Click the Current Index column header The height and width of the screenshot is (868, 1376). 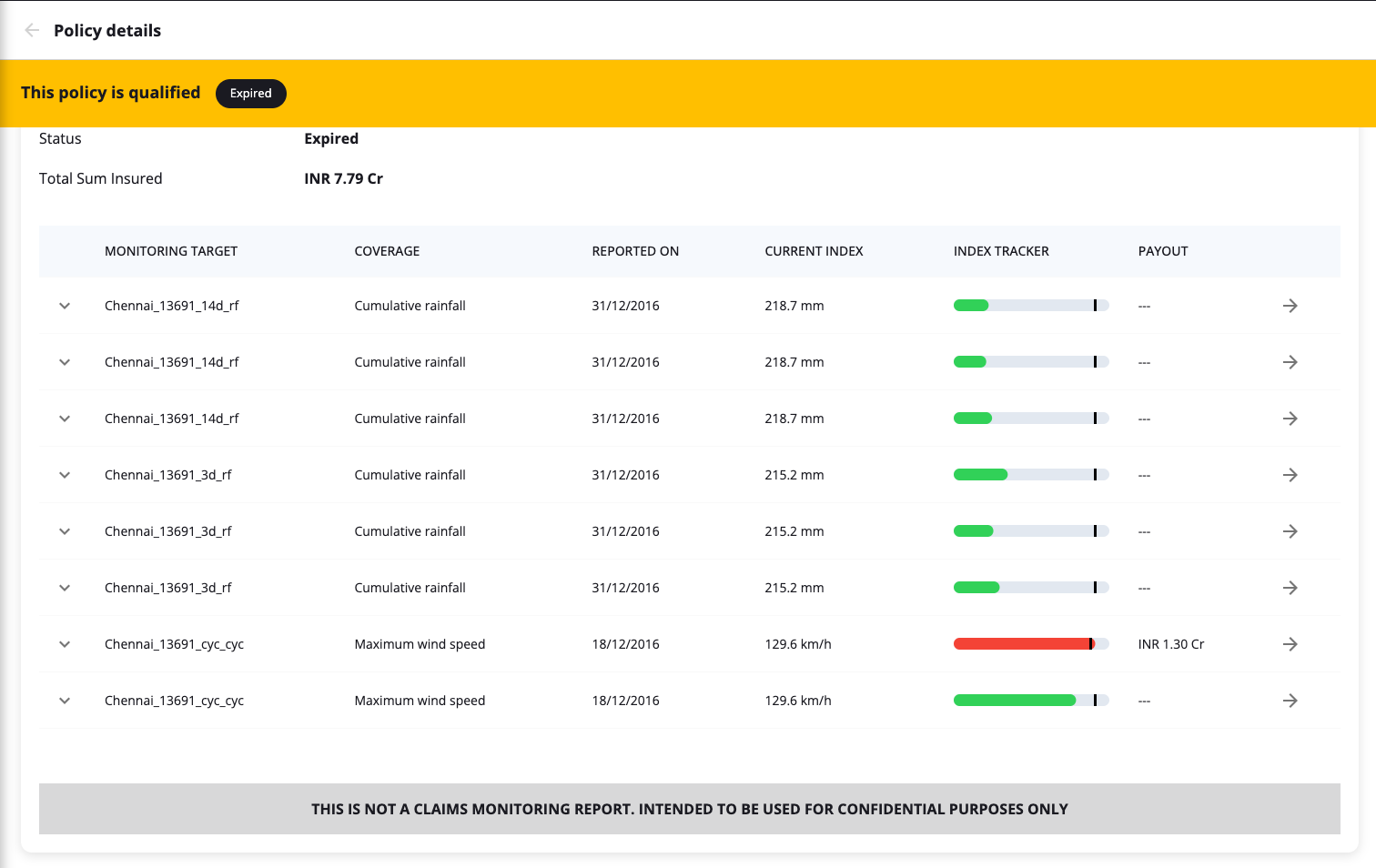click(814, 251)
